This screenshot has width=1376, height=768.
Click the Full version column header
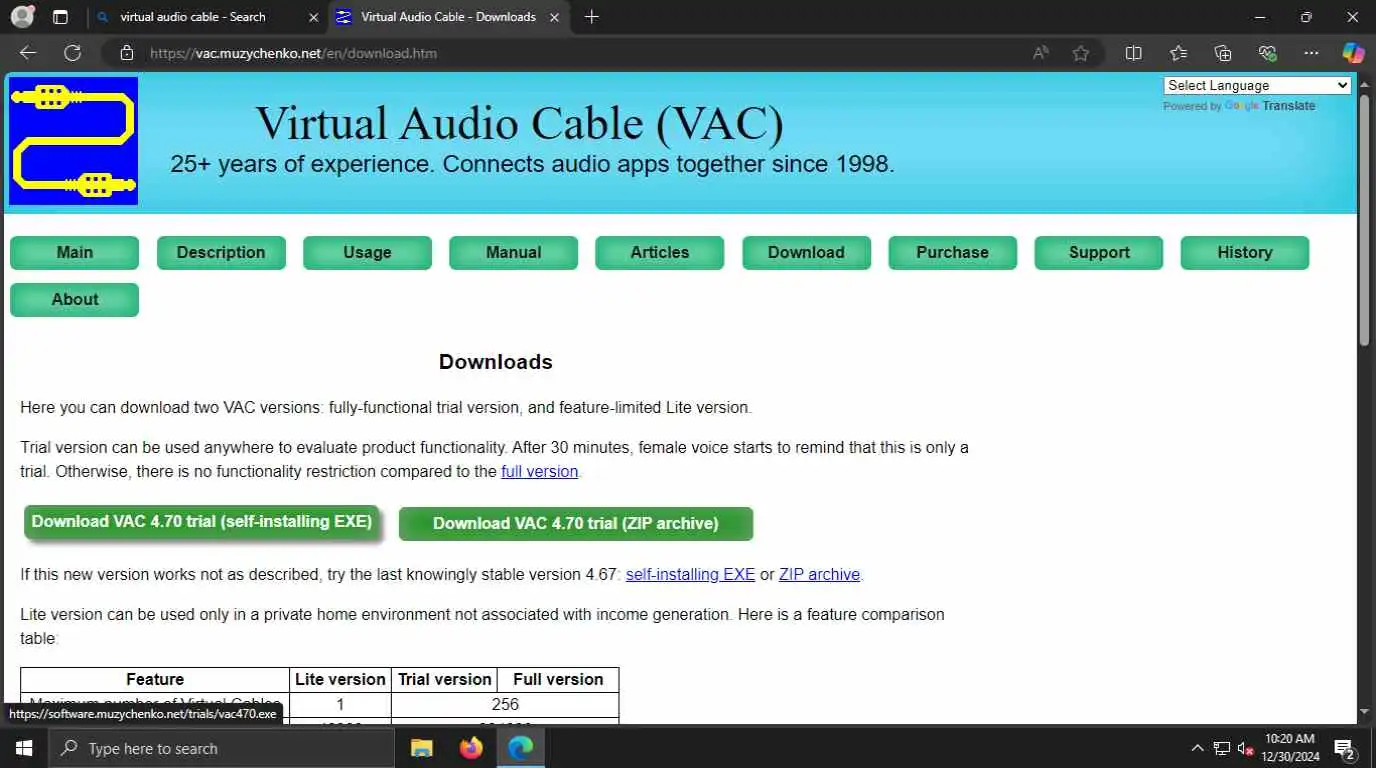tap(558, 680)
